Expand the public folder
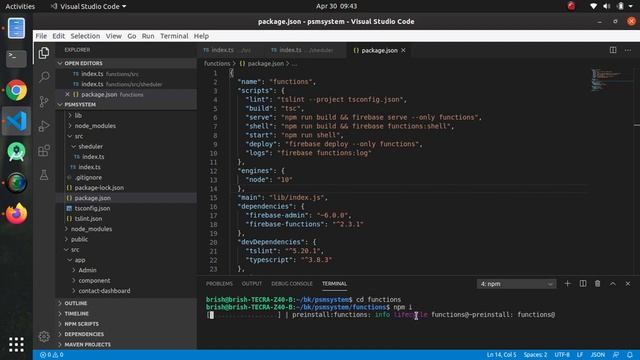 [x=79, y=239]
